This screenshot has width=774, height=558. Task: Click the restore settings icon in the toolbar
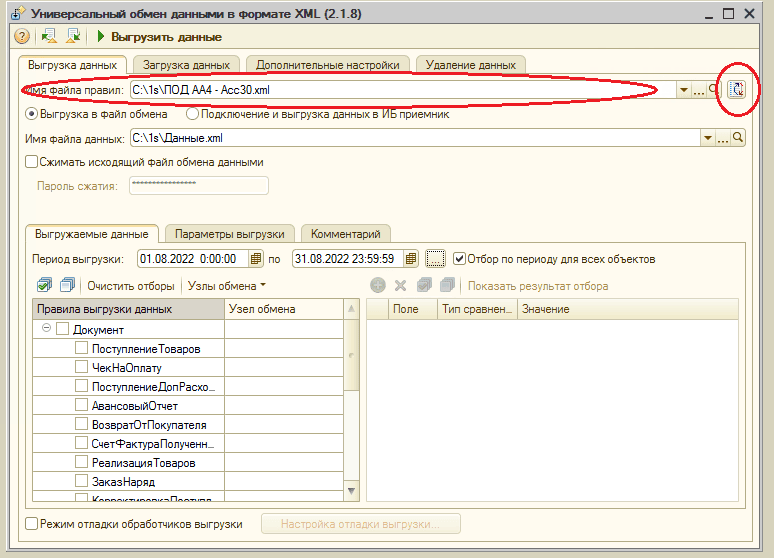click(49, 37)
